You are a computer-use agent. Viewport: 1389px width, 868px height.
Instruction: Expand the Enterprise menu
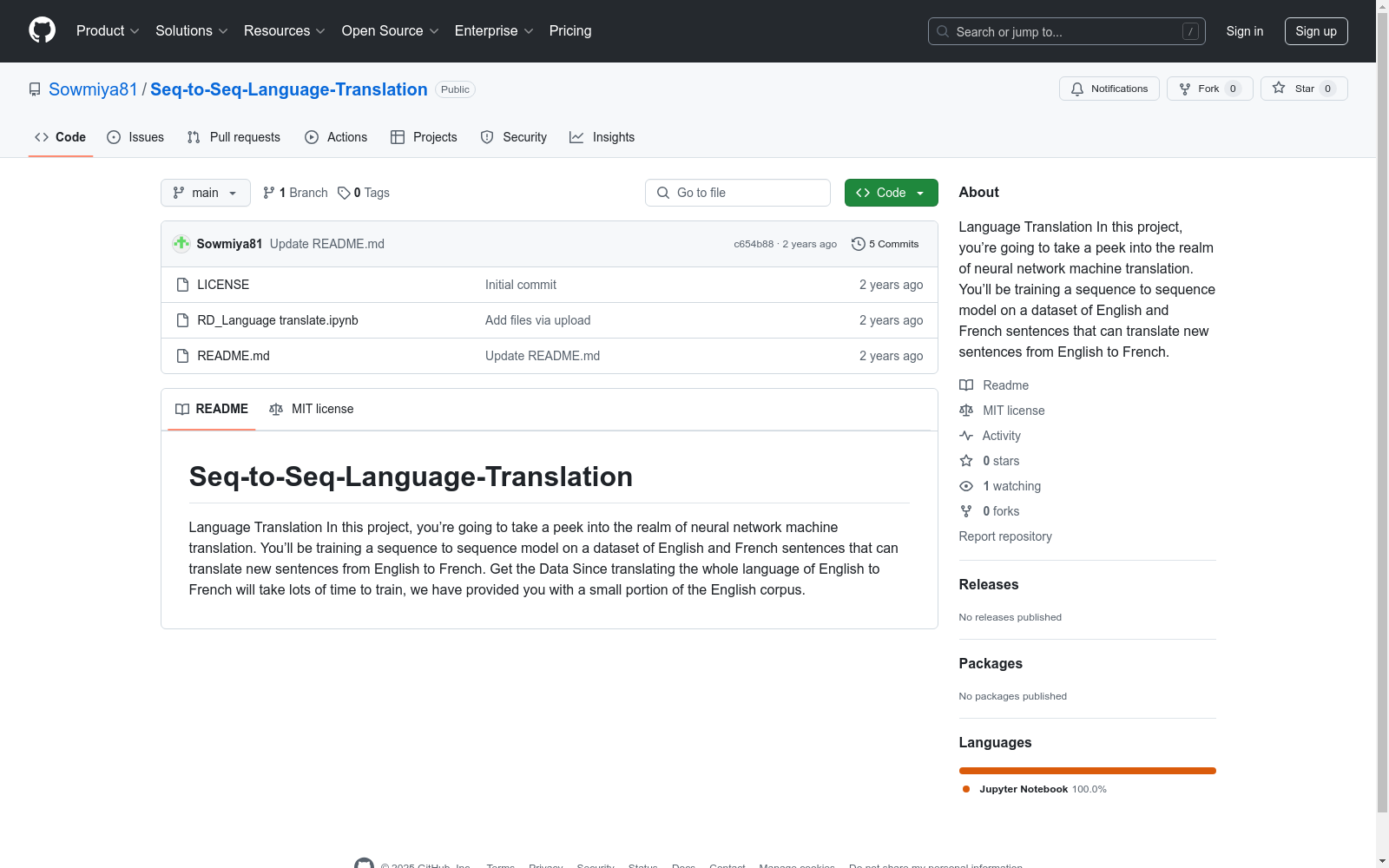[494, 31]
